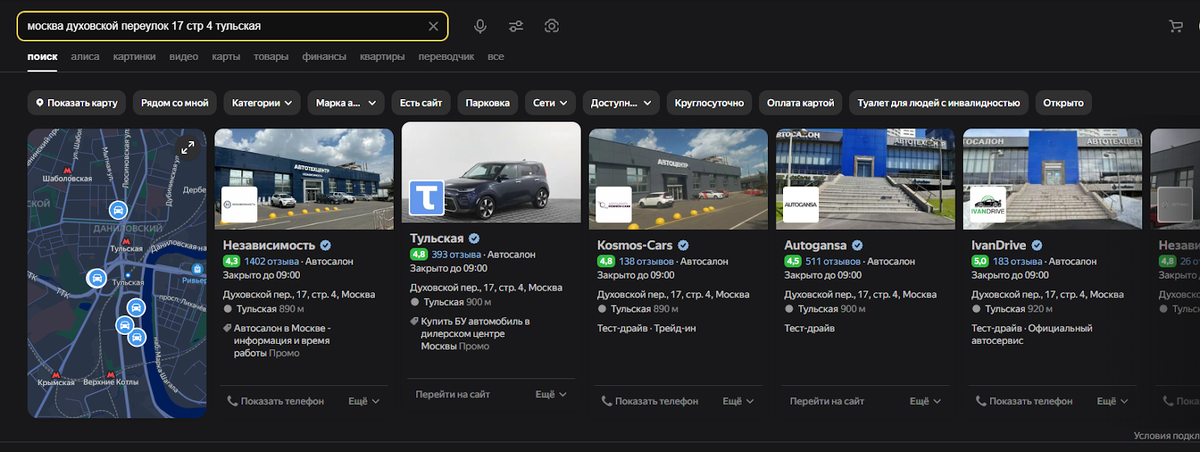Open the Независимость listing title

point(269,245)
